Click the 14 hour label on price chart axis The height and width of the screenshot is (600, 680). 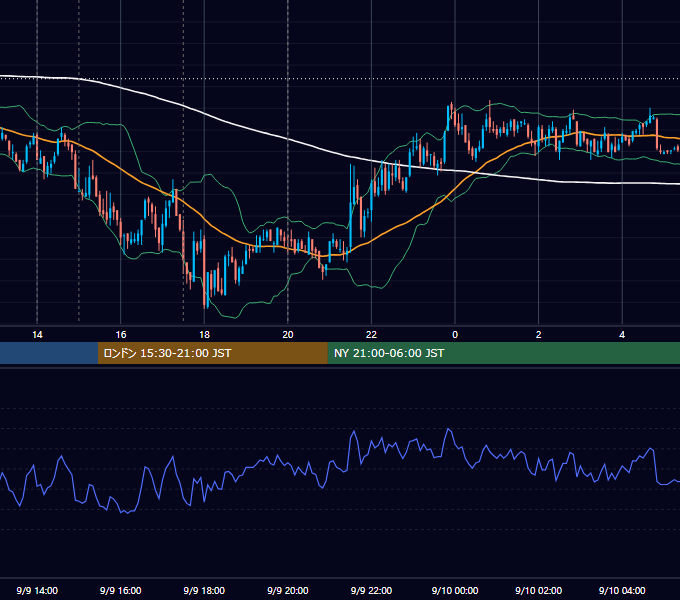pyautogui.click(x=37, y=335)
